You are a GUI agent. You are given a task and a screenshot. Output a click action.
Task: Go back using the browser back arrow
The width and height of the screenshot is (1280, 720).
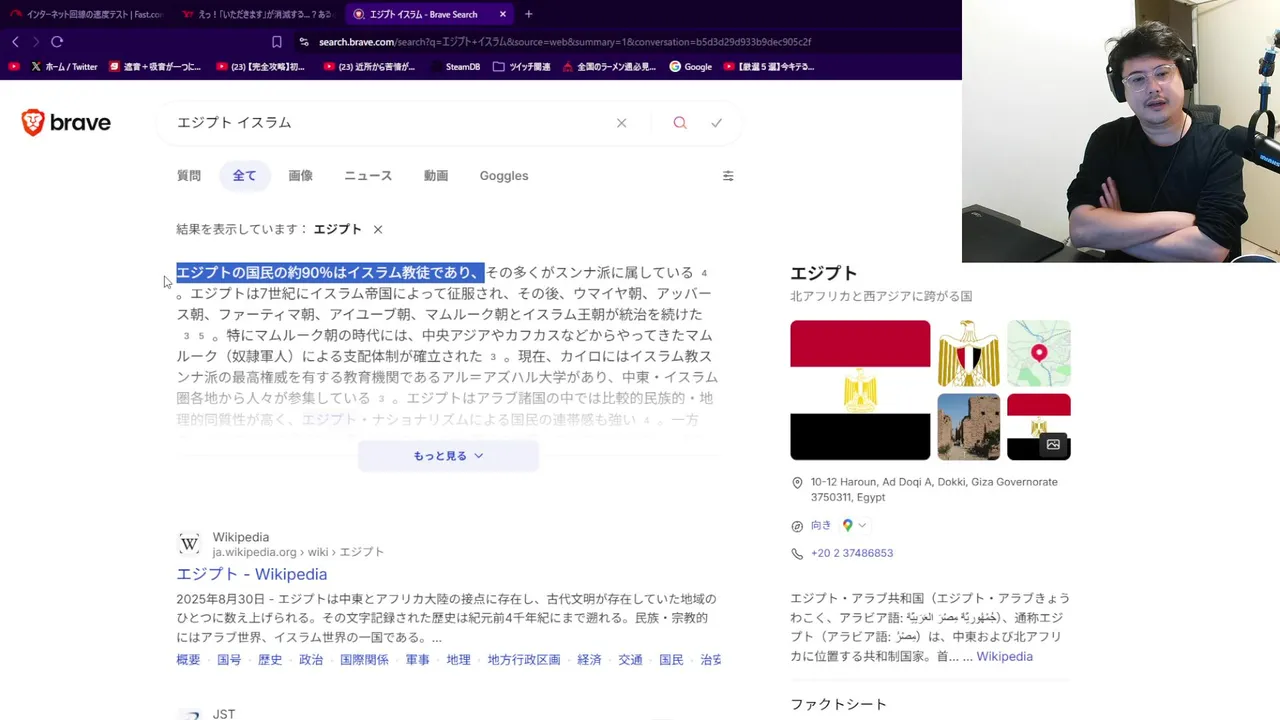pyautogui.click(x=15, y=42)
